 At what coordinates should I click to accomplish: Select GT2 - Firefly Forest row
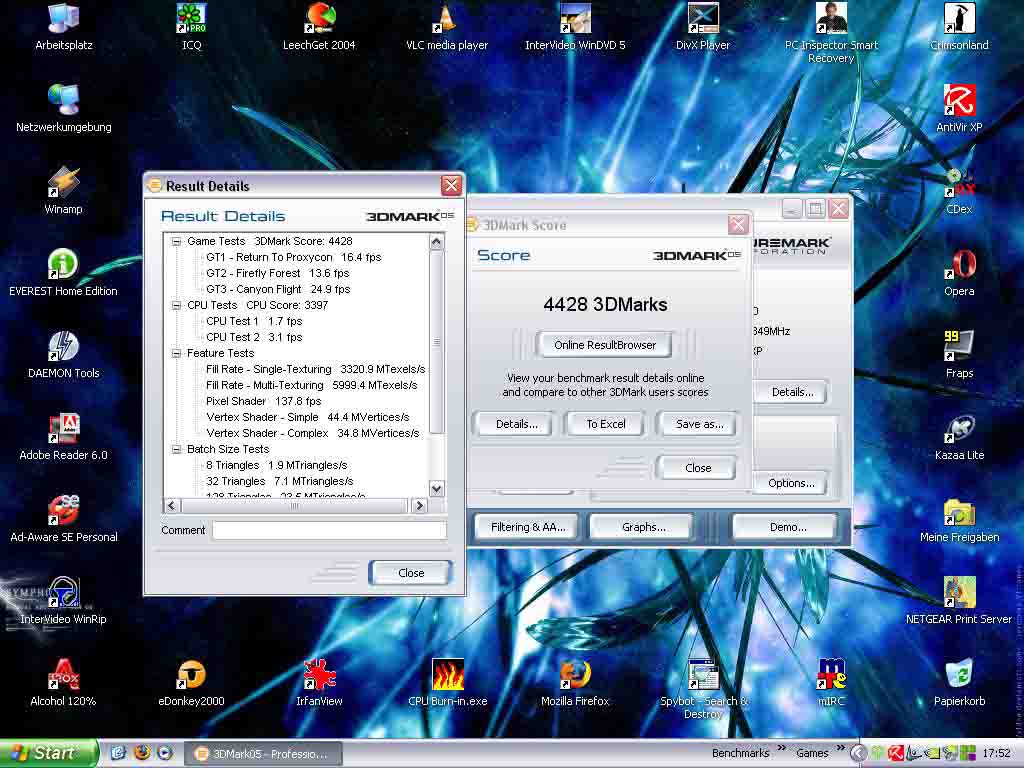pos(278,273)
